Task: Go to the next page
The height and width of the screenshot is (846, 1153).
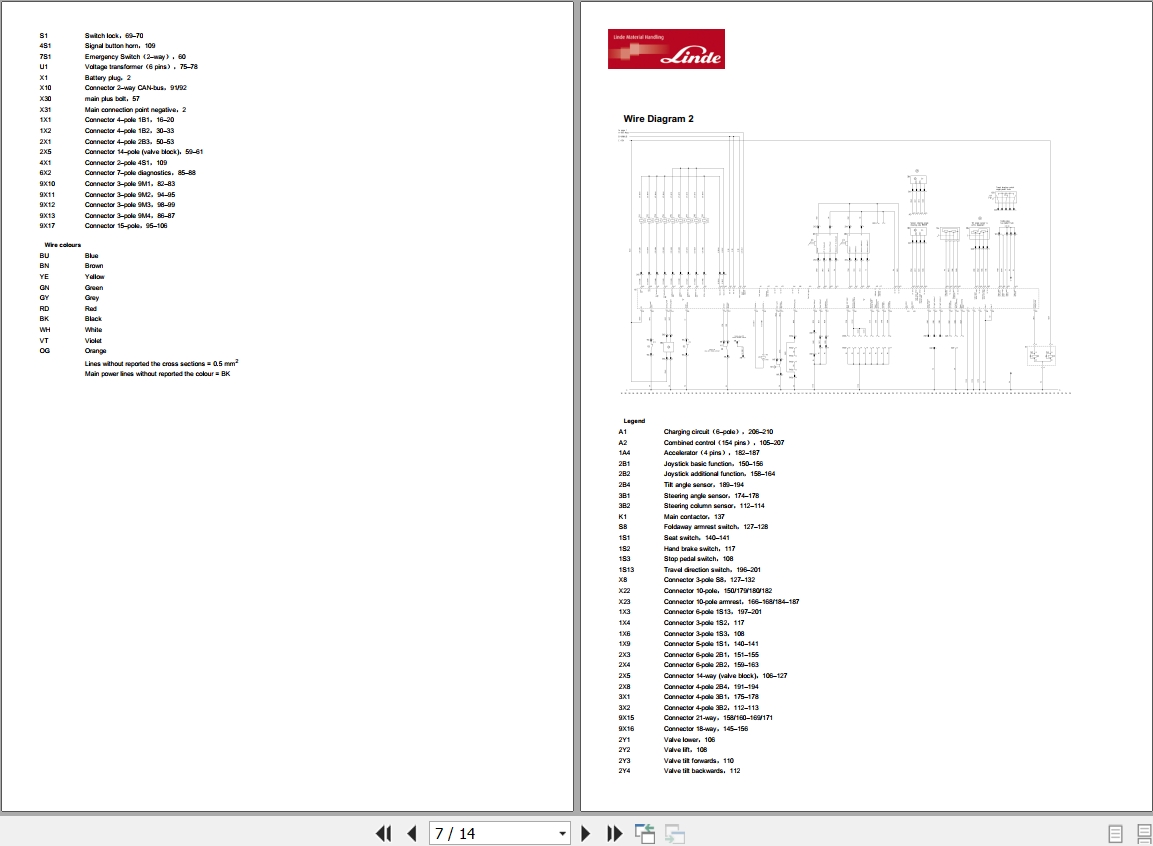Action: pos(585,834)
